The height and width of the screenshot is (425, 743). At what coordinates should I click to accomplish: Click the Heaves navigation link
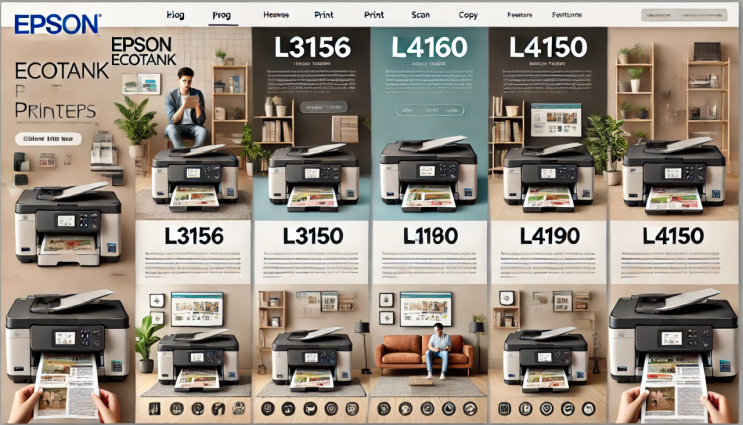(276, 15)
